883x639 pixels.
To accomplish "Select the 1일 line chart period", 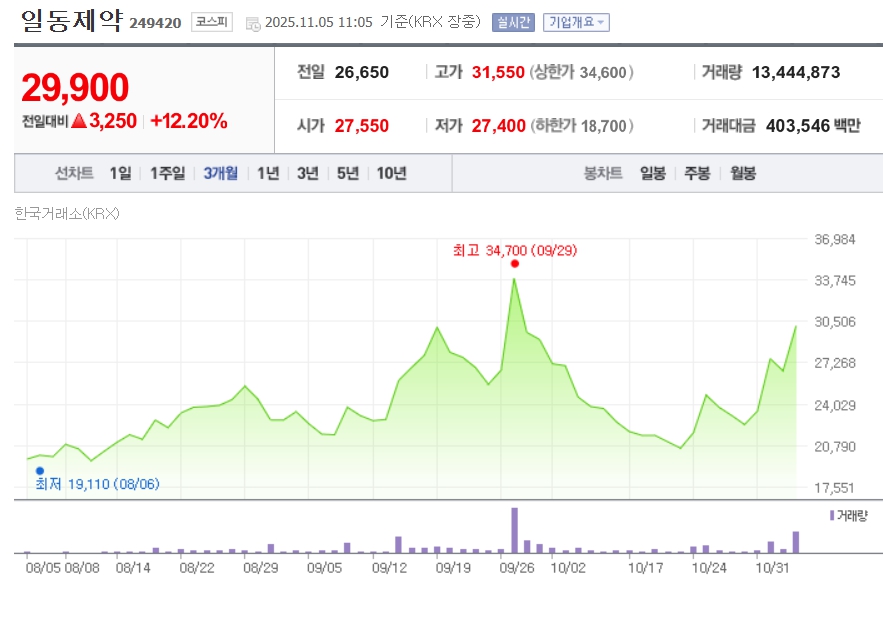I will tap(120, 173).
